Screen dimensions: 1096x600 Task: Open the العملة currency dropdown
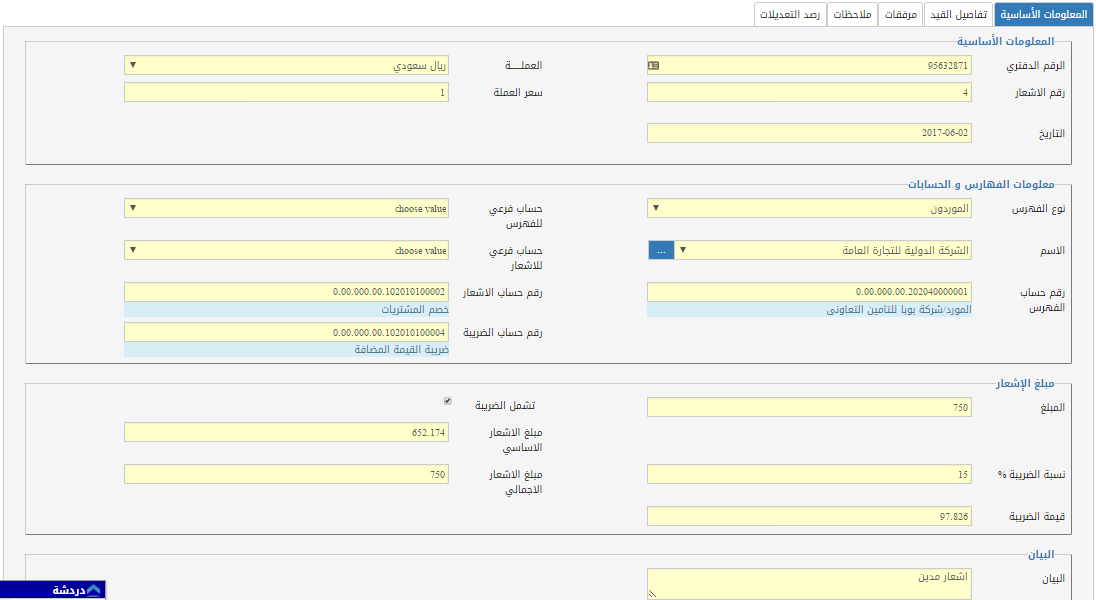point(286,65)
